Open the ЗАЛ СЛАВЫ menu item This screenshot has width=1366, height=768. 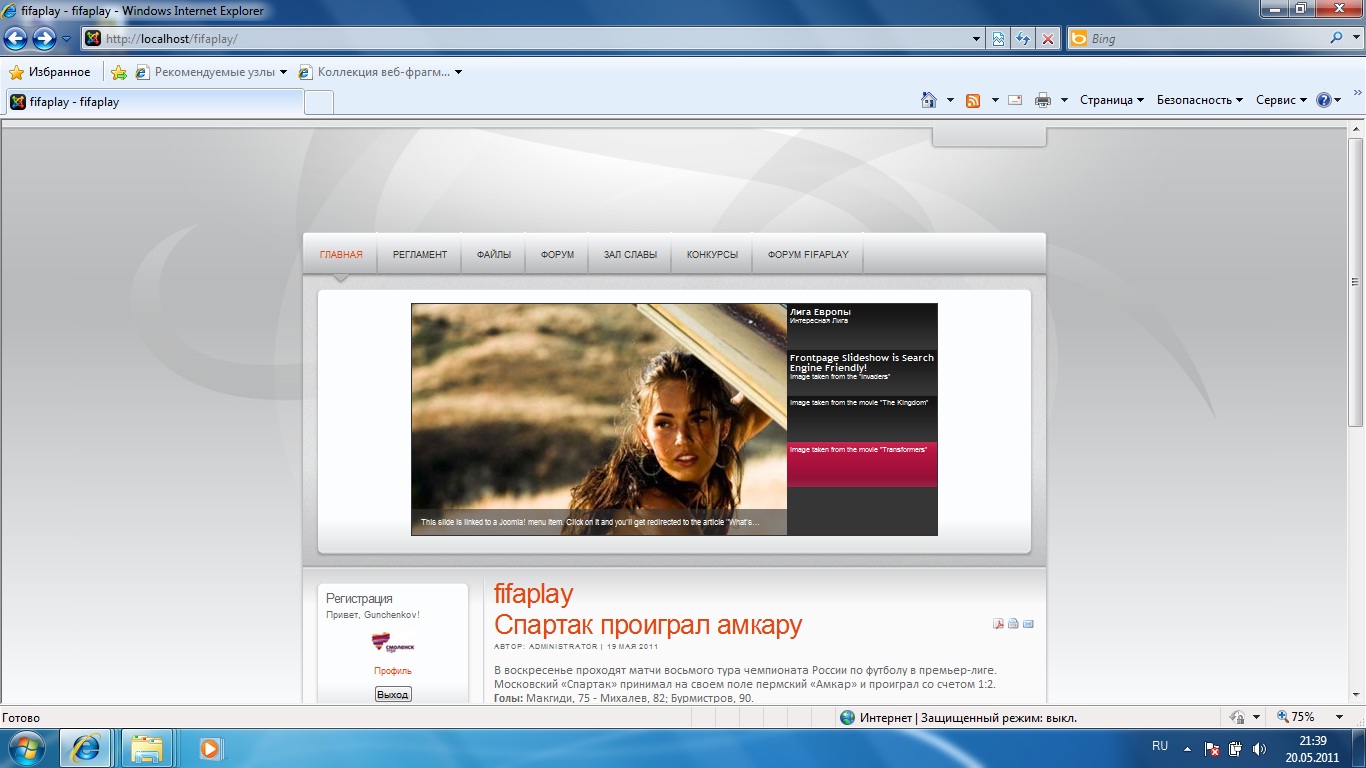(x=630, y=254)
